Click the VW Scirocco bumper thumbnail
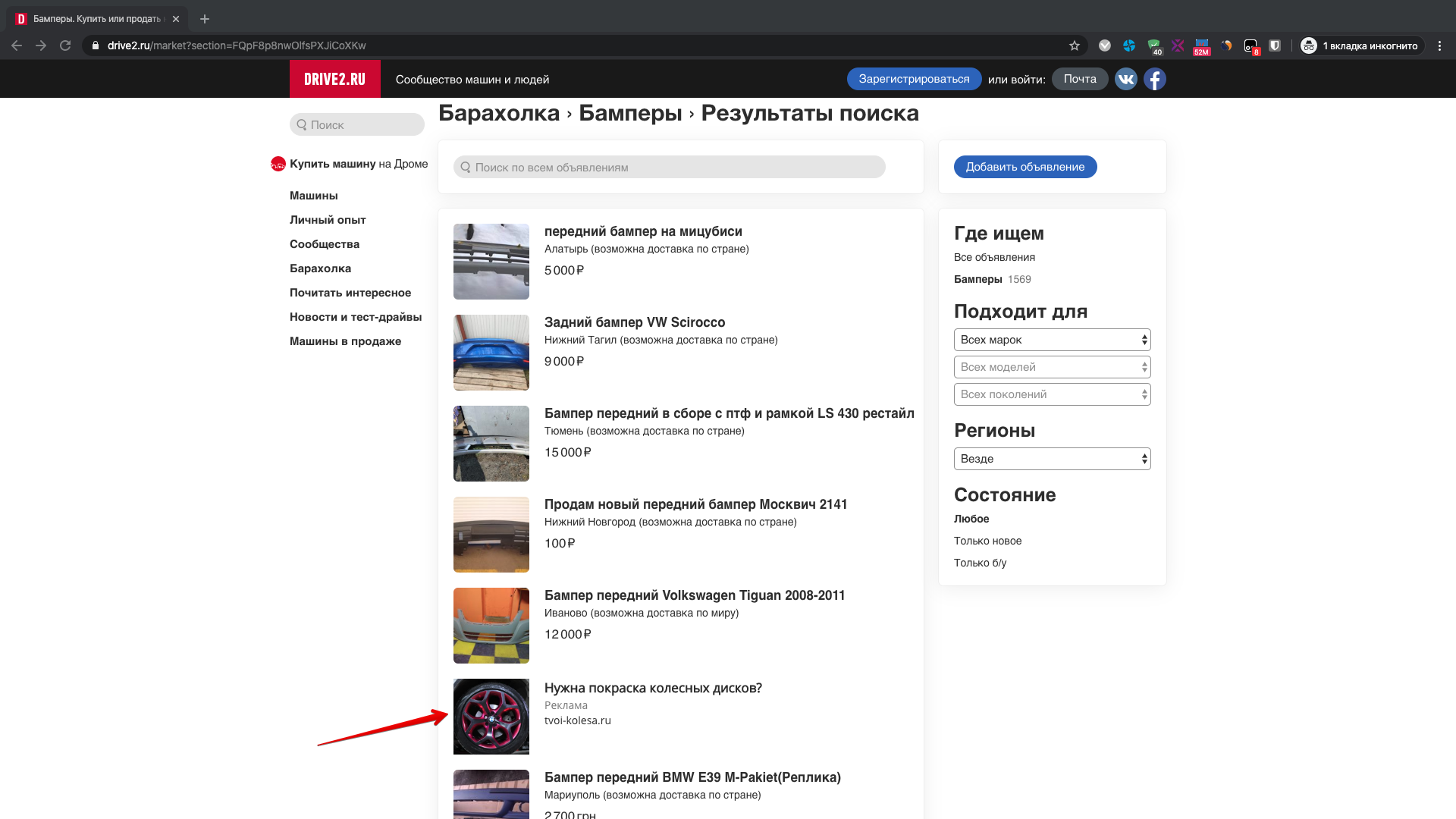 491,352
